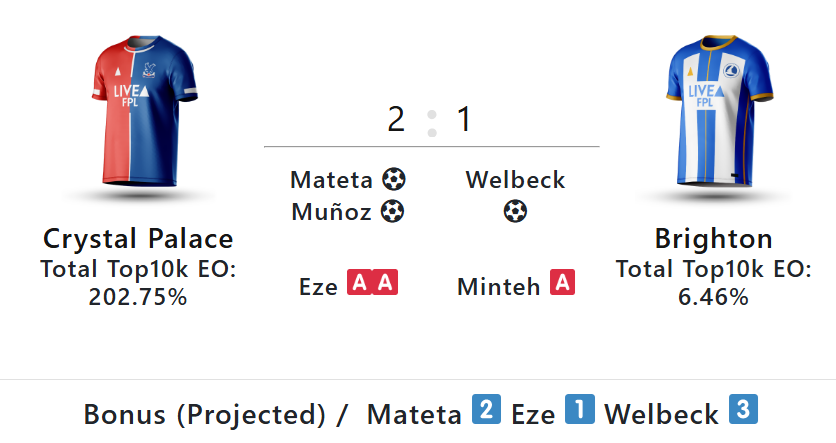This screenshot has width=836, height=443.
Task: Click the goal ball icon next to Muñoz
Action: 392,212
